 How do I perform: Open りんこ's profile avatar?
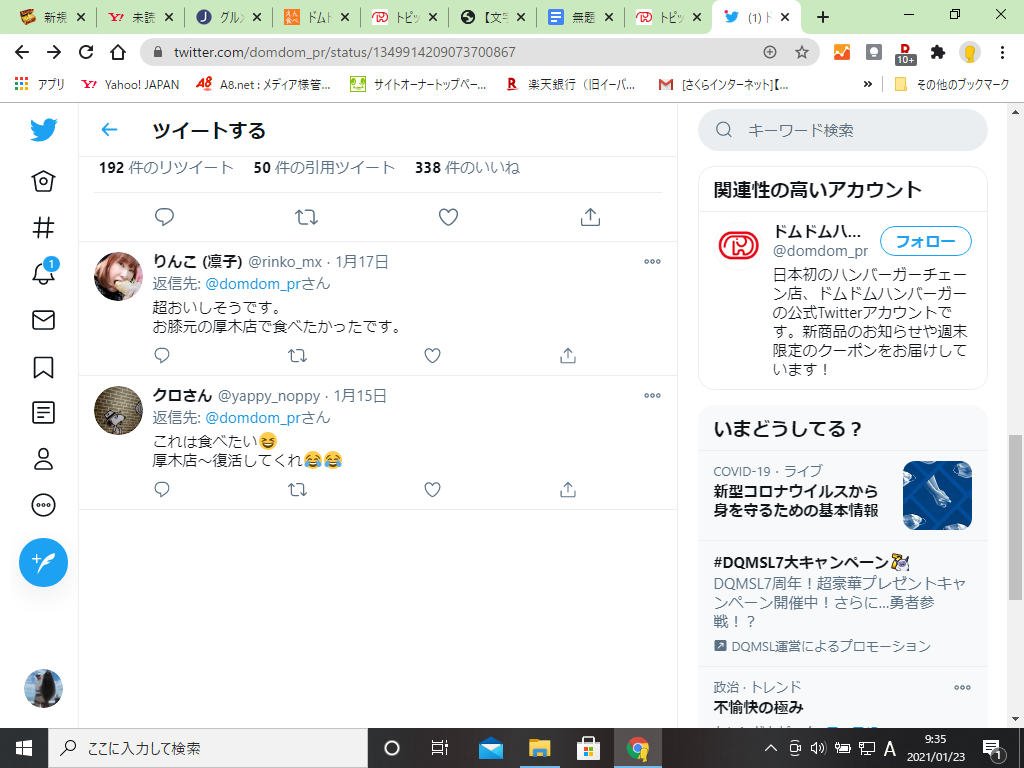118,276
